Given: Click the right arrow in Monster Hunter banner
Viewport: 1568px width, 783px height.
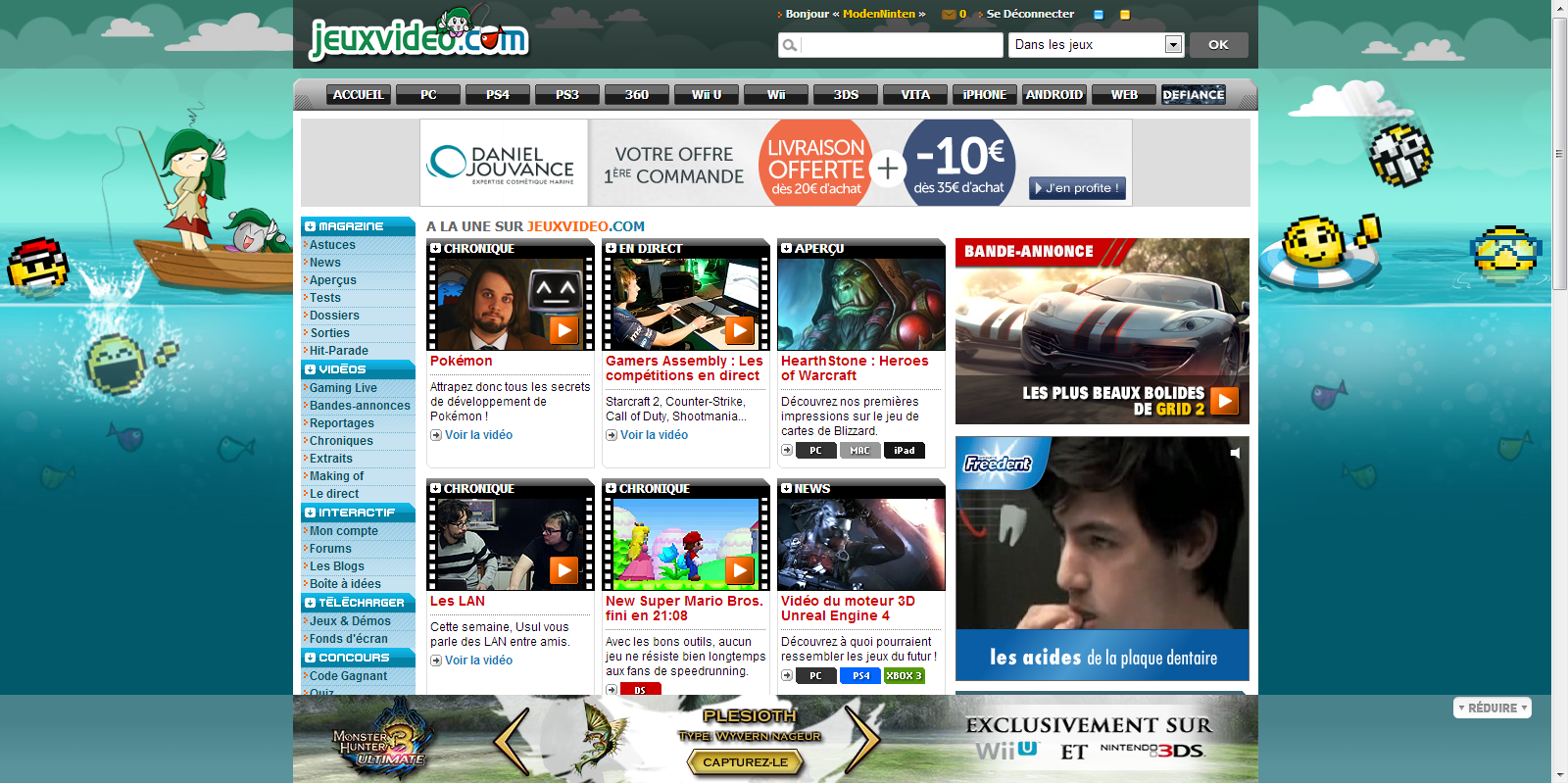Looking at the screenshot, I should pyautogui.click(x=862, y=742).
